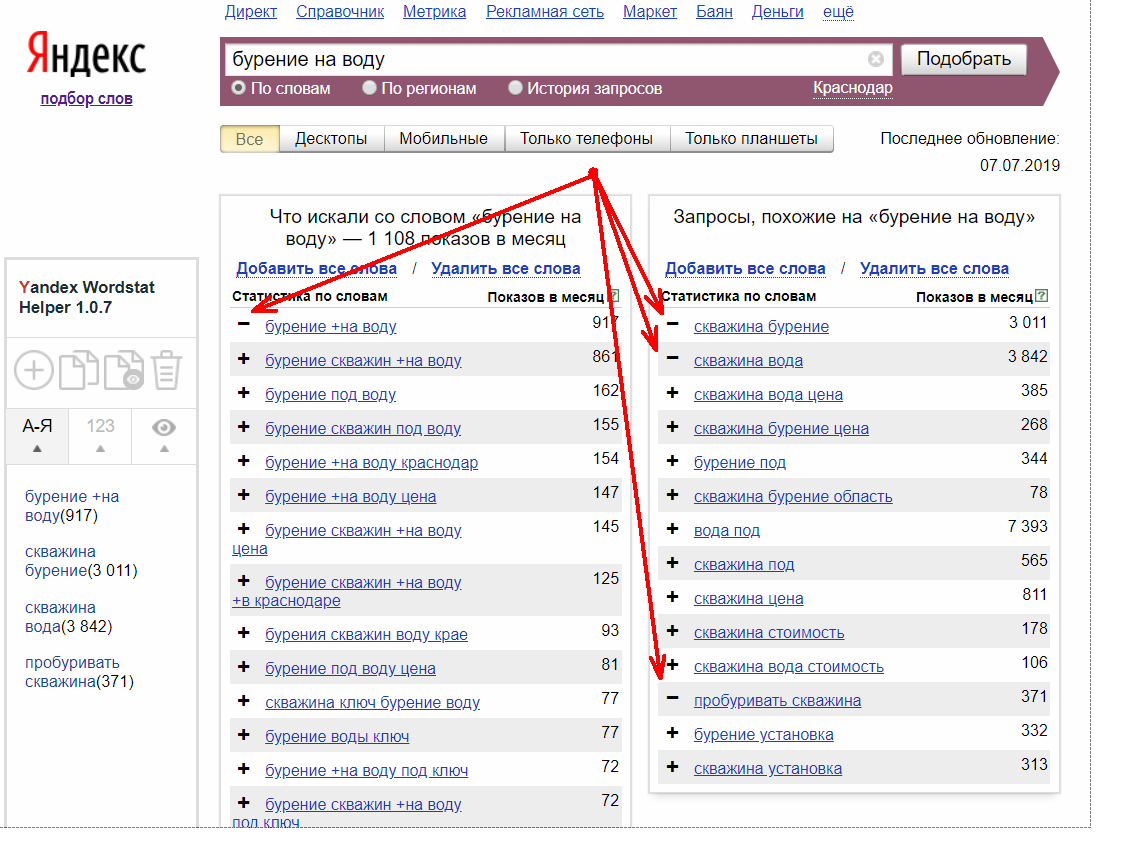
Task: Remove 'скважина бурение' using its minus icon
Action: click(x=672, y=325)
